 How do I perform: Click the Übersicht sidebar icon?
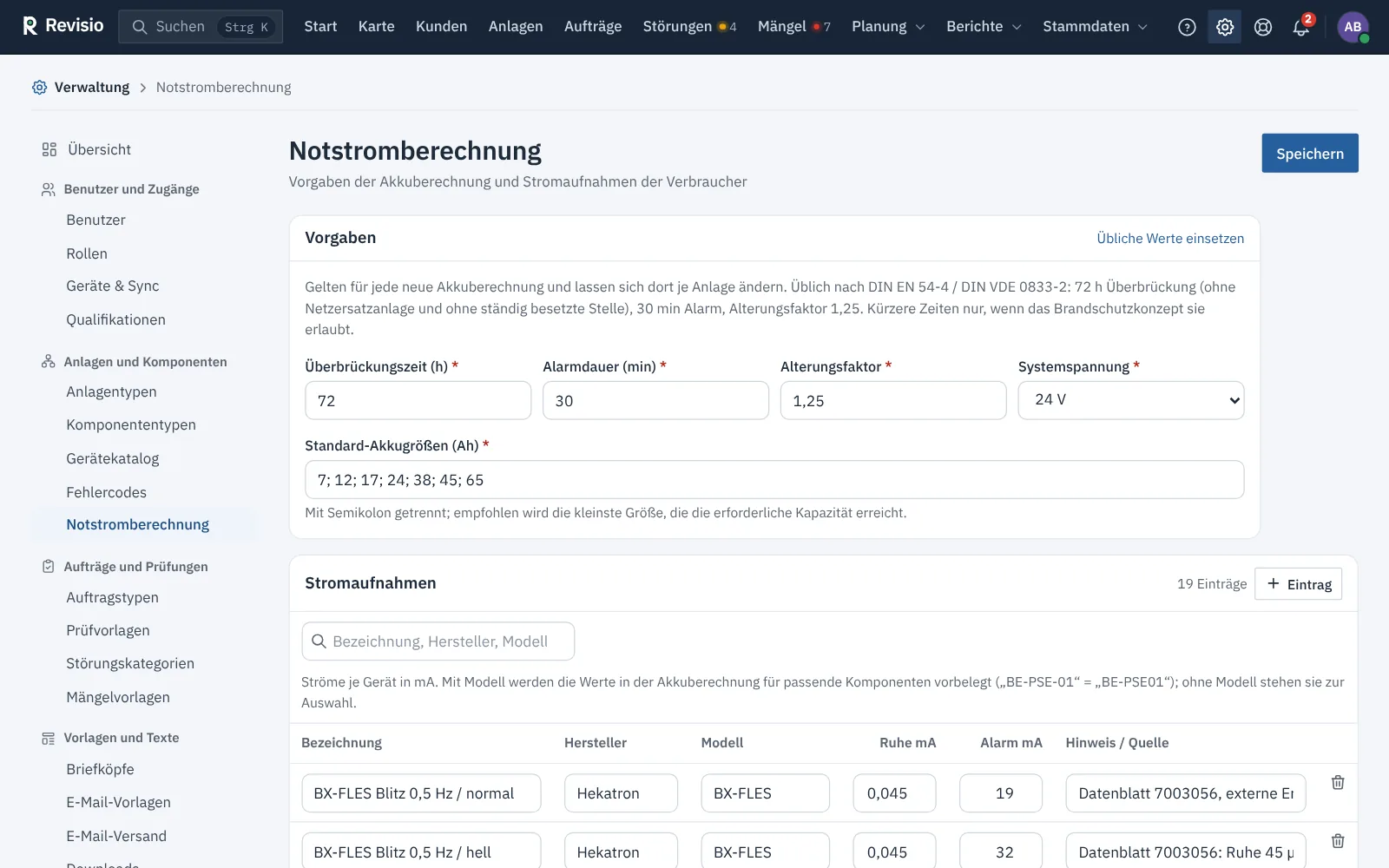click(49, 149)
